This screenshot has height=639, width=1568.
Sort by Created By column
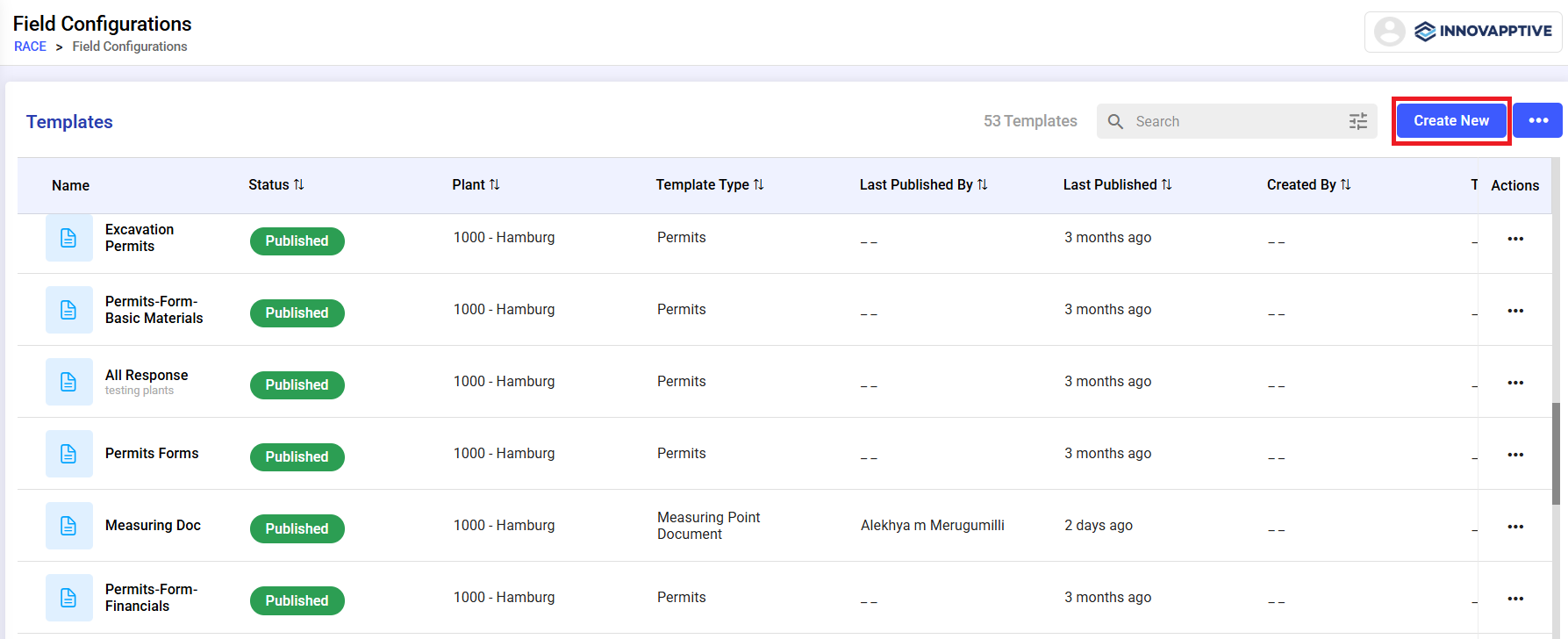coord(1345,184)
